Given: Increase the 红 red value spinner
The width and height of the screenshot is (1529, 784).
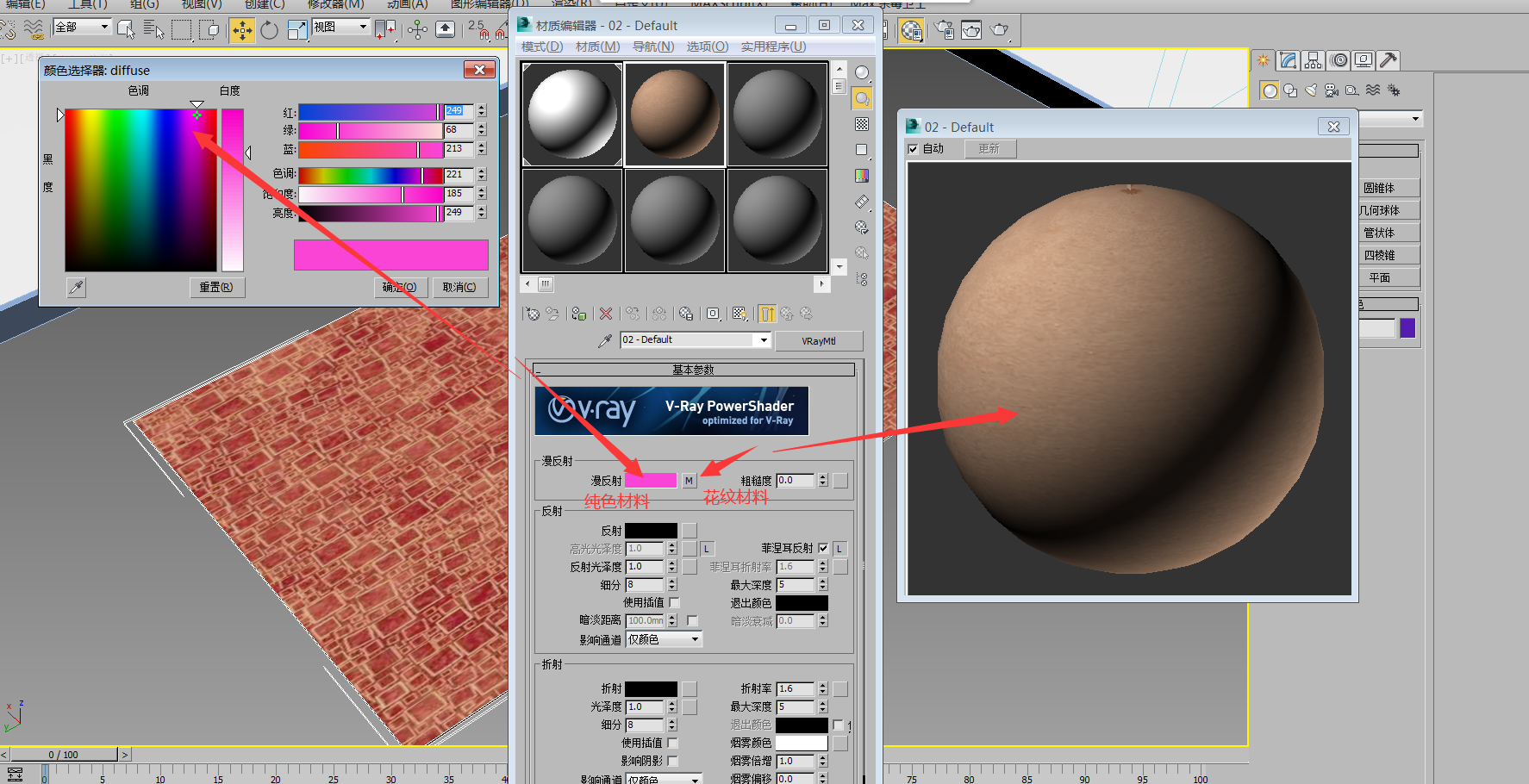Looking at the screenshot, I should (481, 108).
